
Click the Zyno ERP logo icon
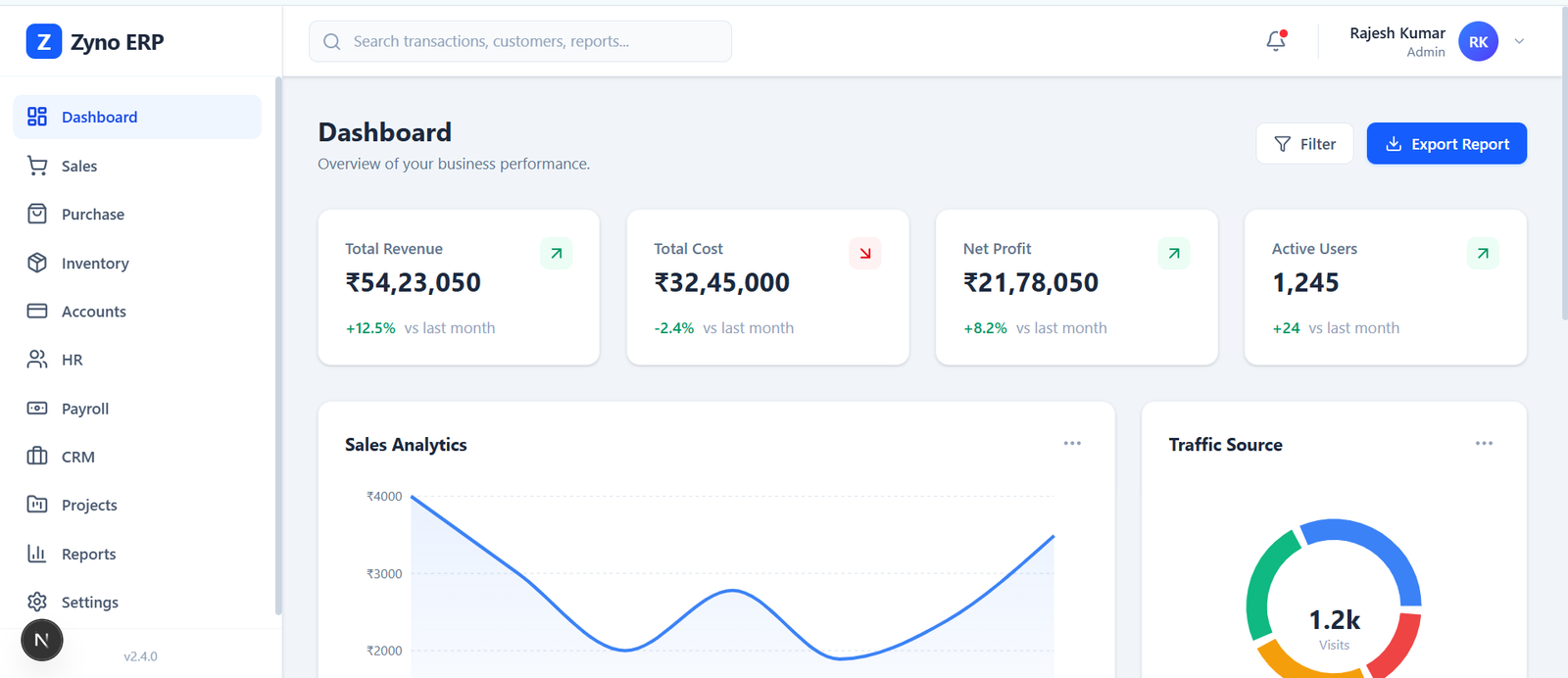point(43,42)
